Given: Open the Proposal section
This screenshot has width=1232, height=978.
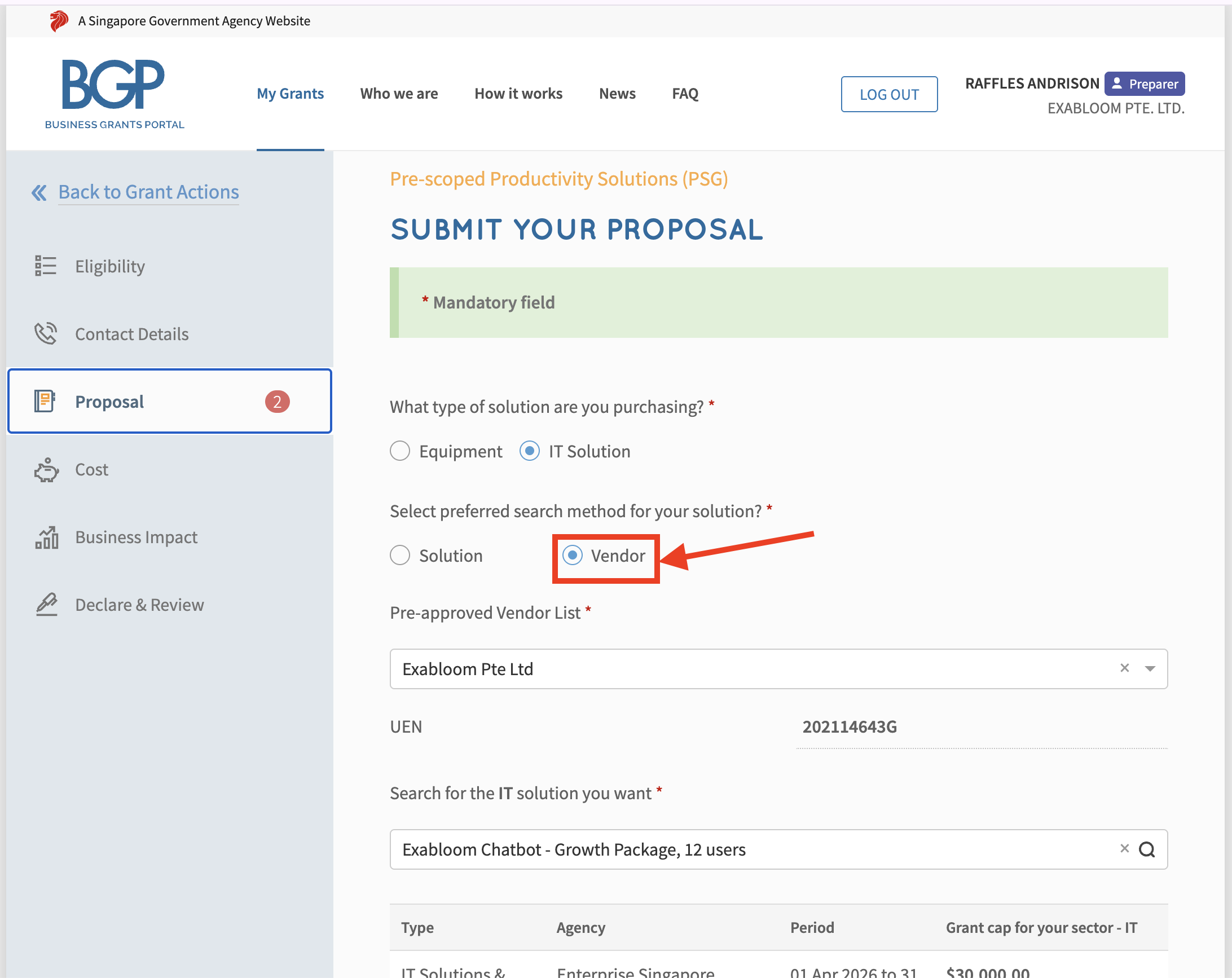Looking at the screenshot, I should point(170,401).
